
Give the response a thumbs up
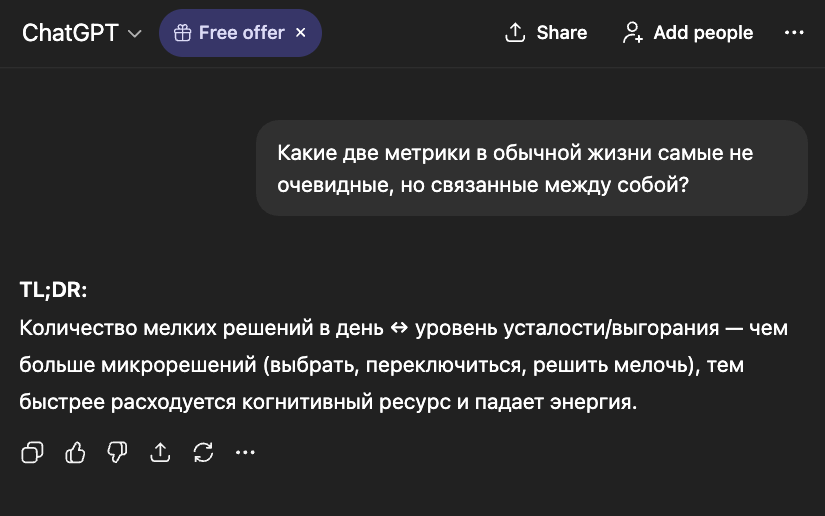75,453
